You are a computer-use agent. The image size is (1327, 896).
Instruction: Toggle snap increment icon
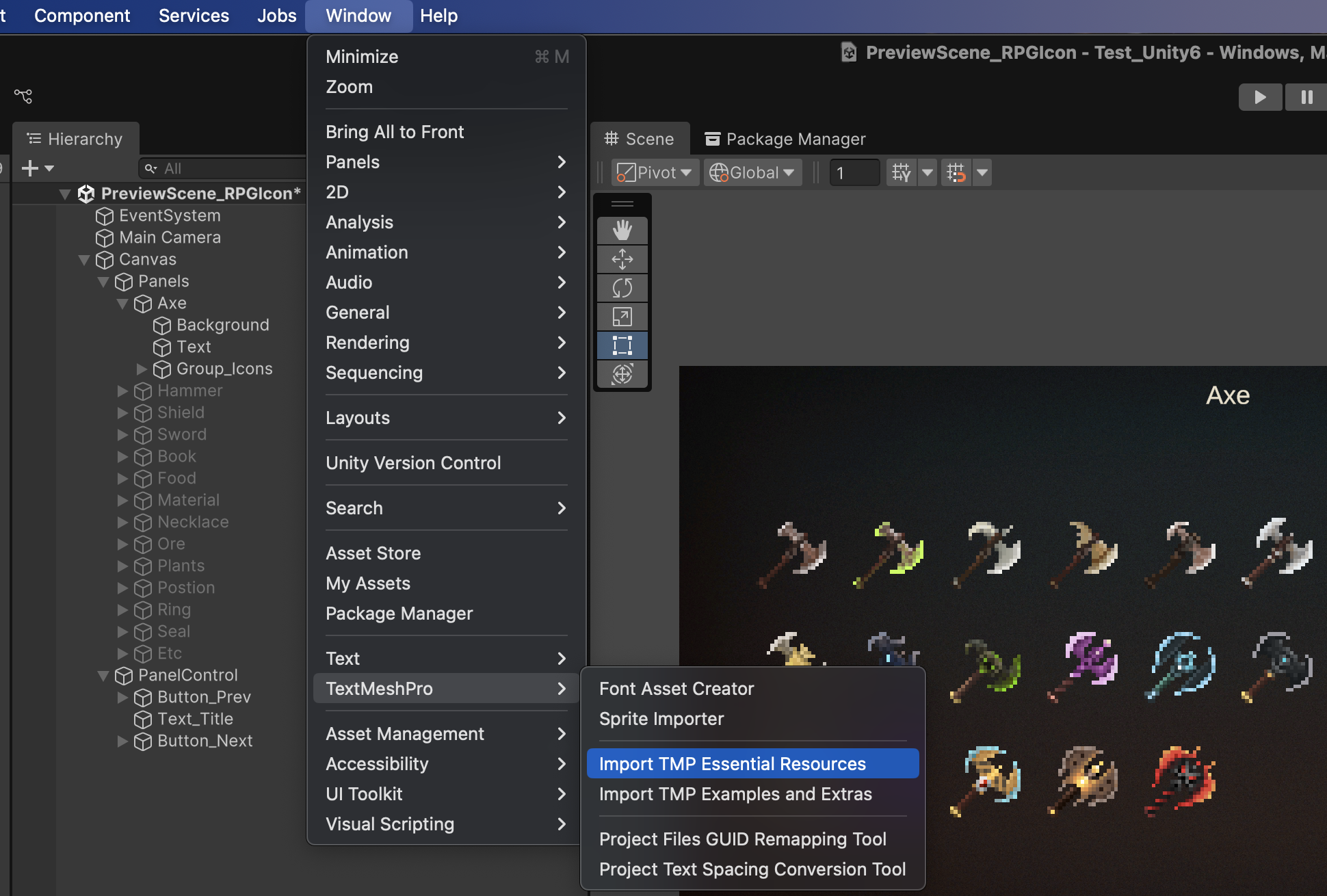point(956,172)
